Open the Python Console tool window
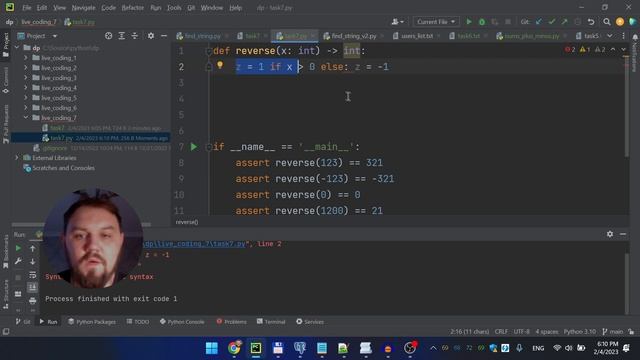This screenshot has width=640, height=360. [x=182, y=322]
